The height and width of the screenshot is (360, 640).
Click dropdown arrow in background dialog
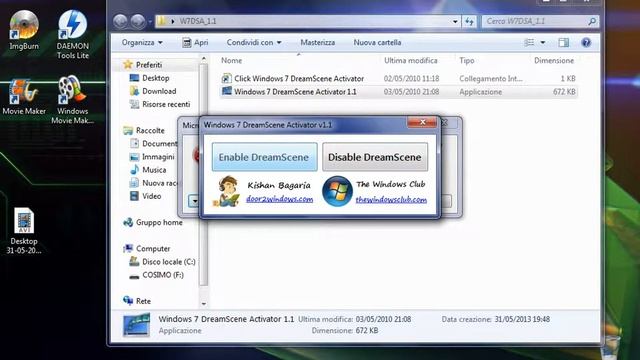194,201
